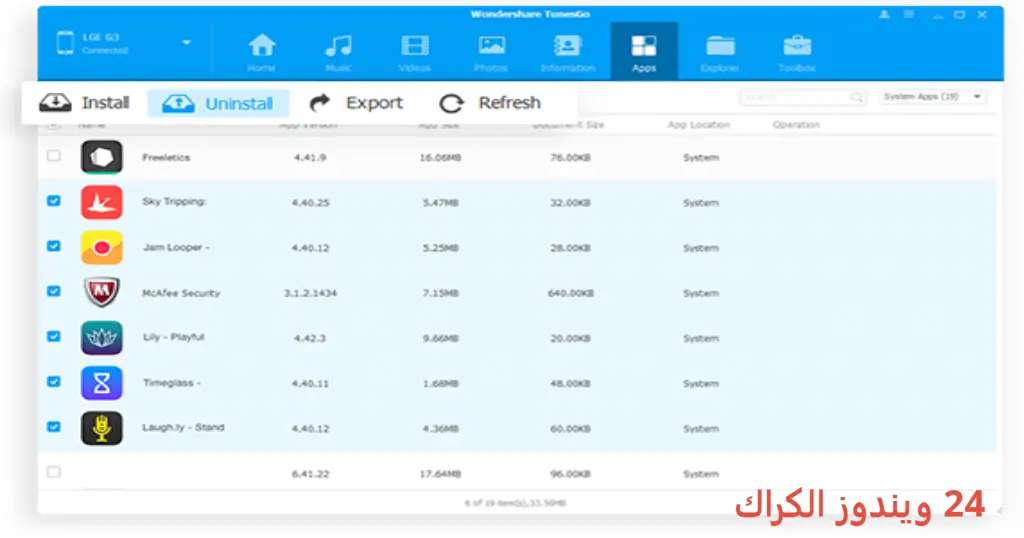Click the connected phone device icon
The image size is (1024, 538).
(65, 43)
